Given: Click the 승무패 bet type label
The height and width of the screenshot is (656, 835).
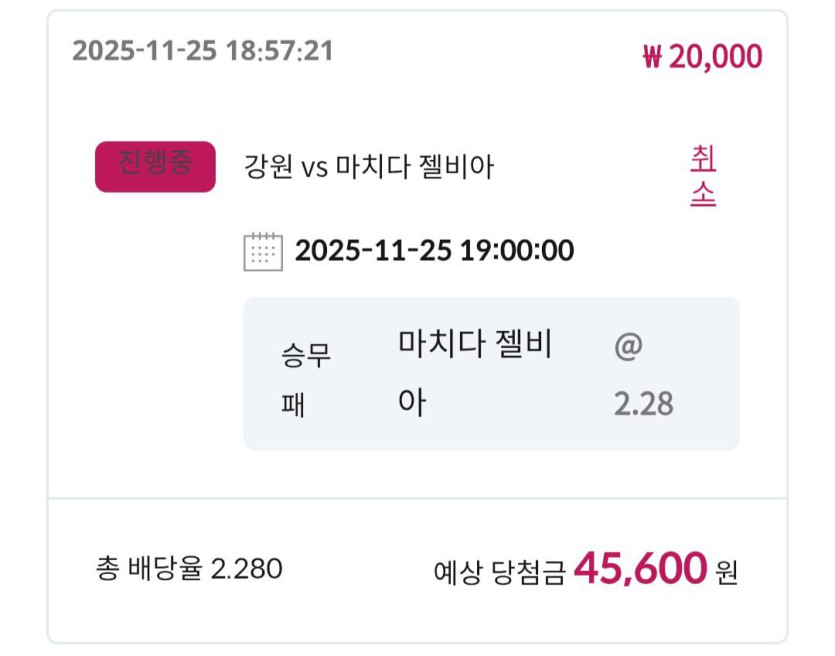Looking at the screenshot, I should click(x=306, y=379).
